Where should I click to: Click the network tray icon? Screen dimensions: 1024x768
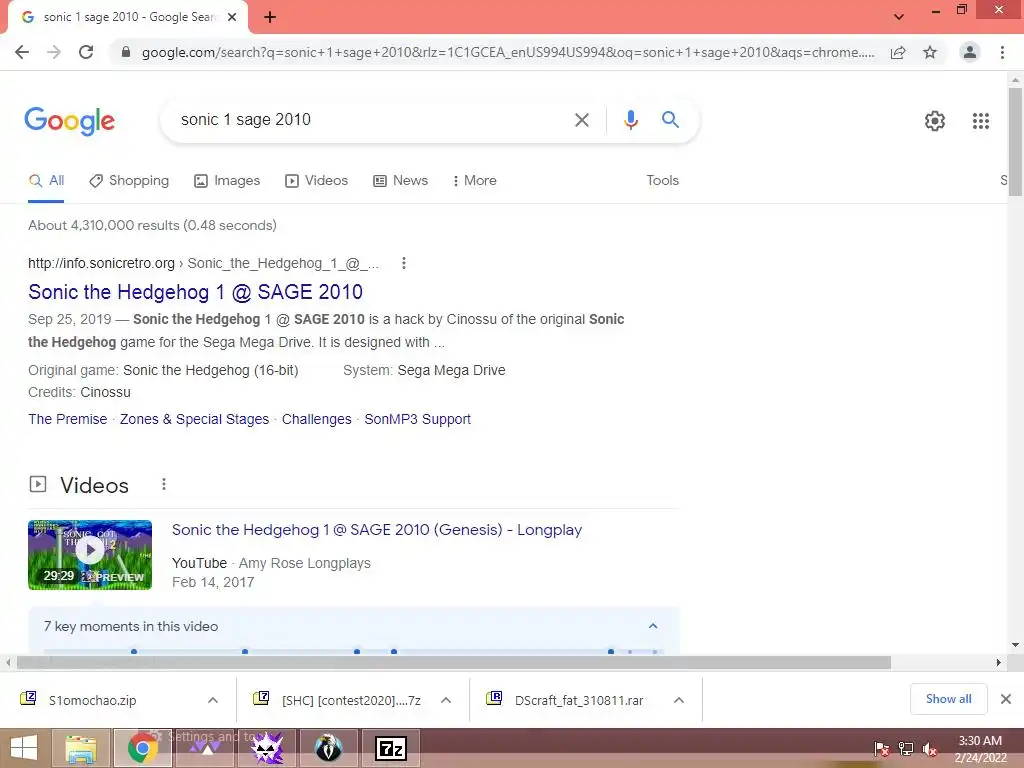[x=906, y=749]
